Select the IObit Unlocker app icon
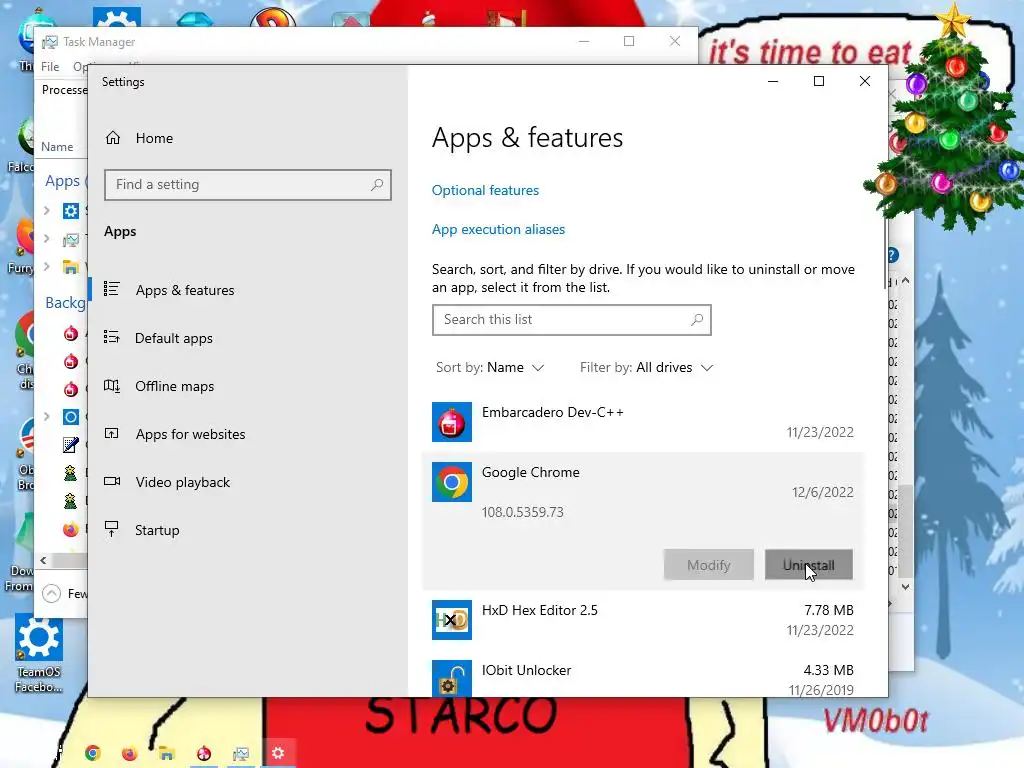This screenshot has width=1024, height=768. coord(451,679)
